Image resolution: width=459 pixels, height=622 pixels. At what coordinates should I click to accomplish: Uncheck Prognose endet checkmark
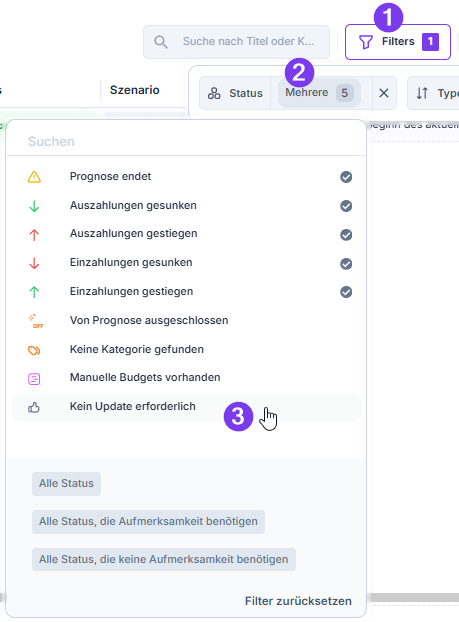click(346, 177)
